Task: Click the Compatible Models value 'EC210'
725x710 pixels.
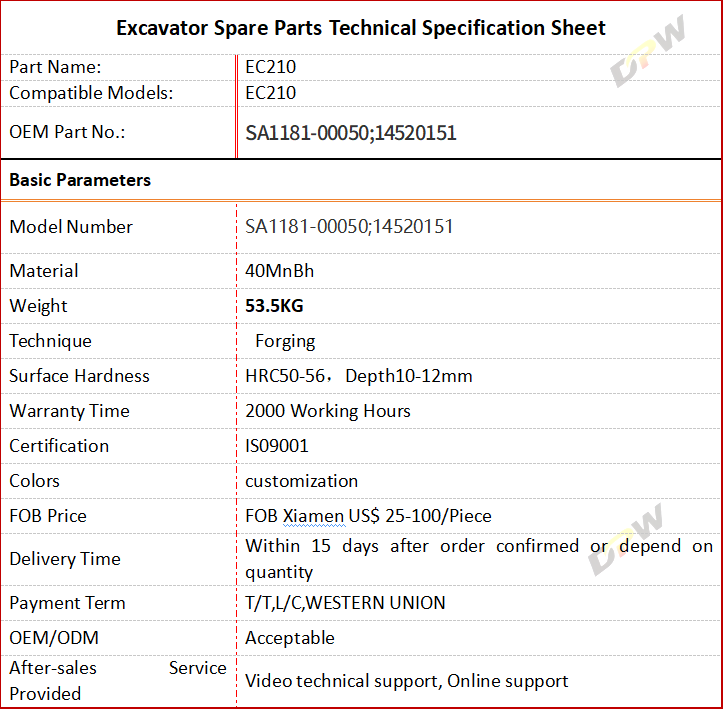Action: [270, 93]
